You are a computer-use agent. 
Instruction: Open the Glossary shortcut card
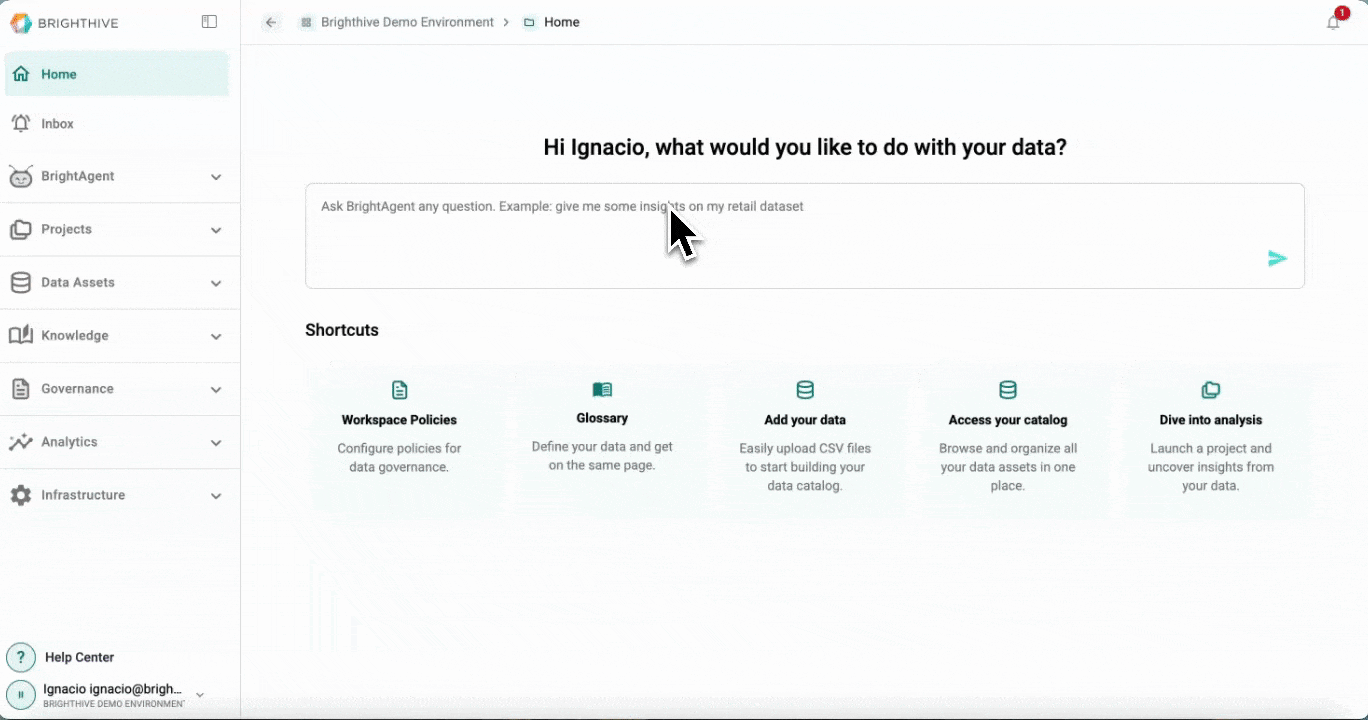602,440
